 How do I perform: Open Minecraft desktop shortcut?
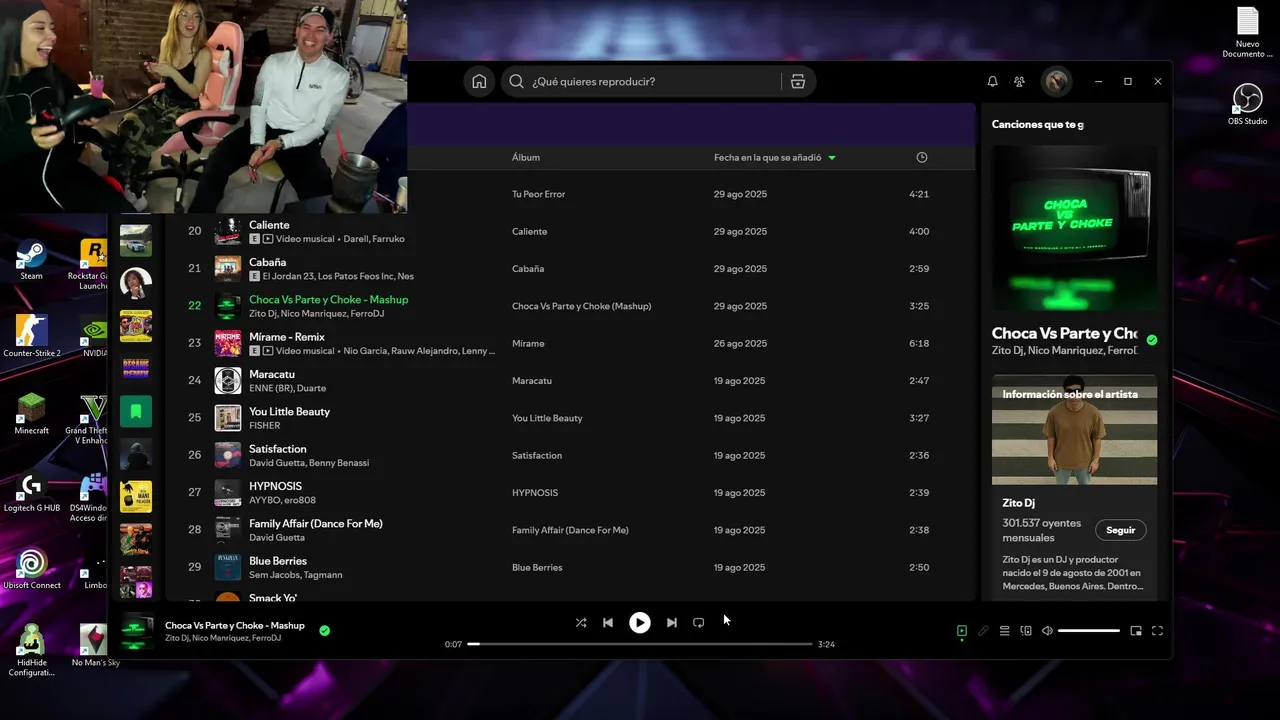pos(32,413)
